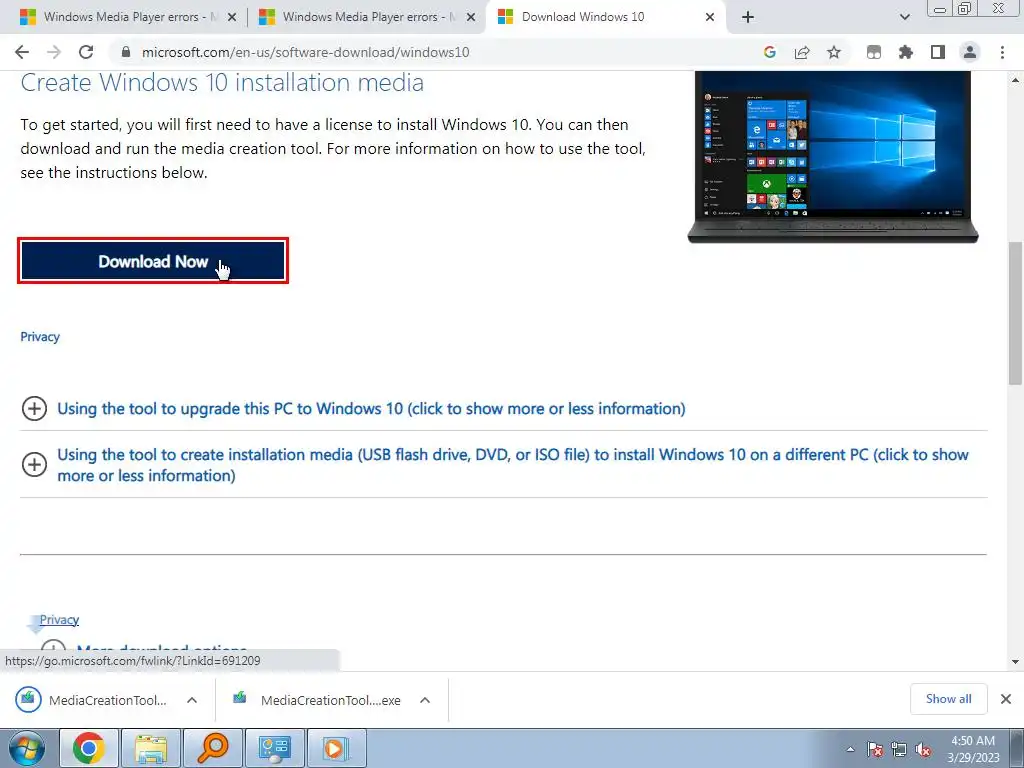Open the Chrome three-dot menu
The image size is (1024, 768).
[1002, 52]
